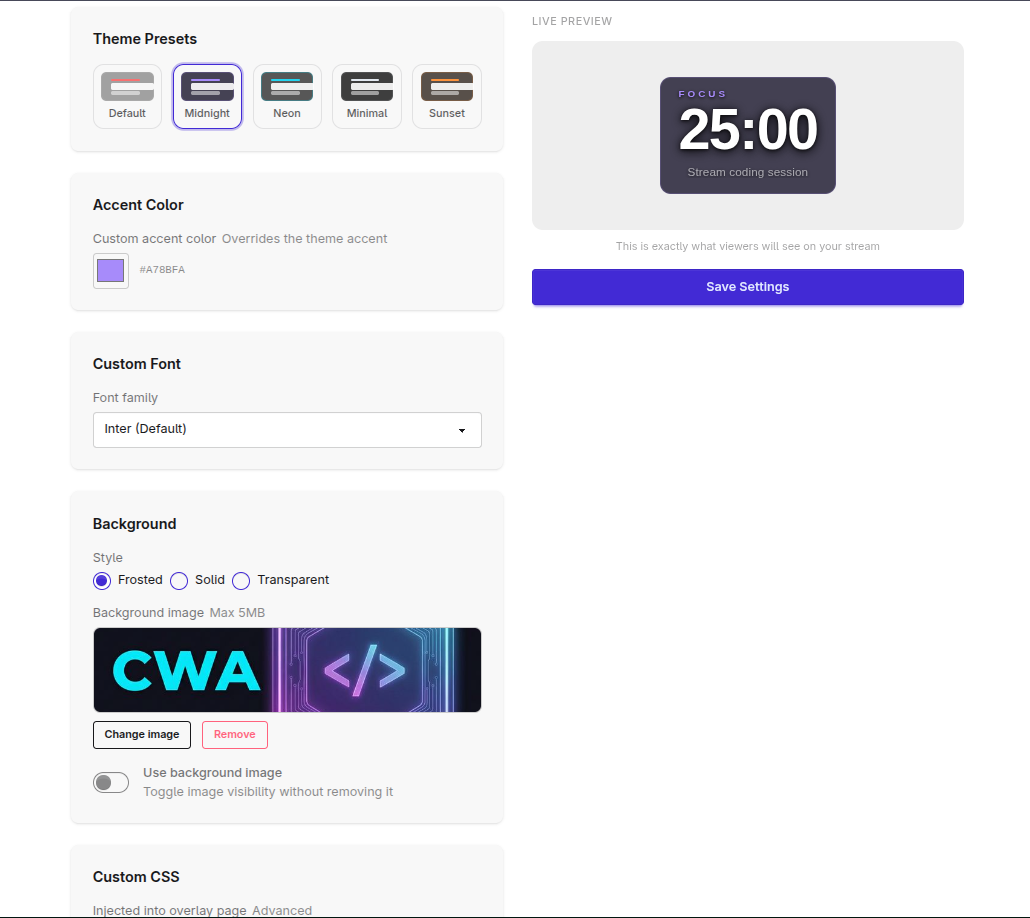
Task: Select the Midnight theme preset
Action: coord(207,96)
